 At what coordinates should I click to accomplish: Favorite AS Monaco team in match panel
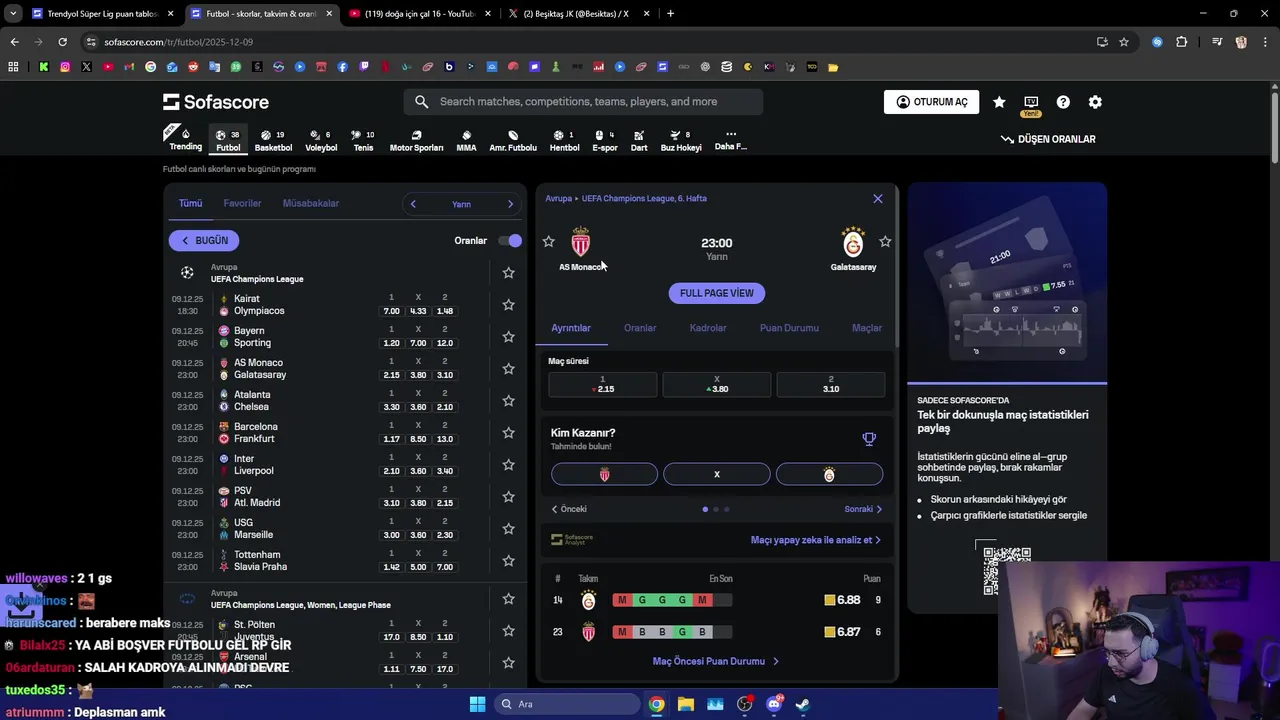(x=548, y=241)
